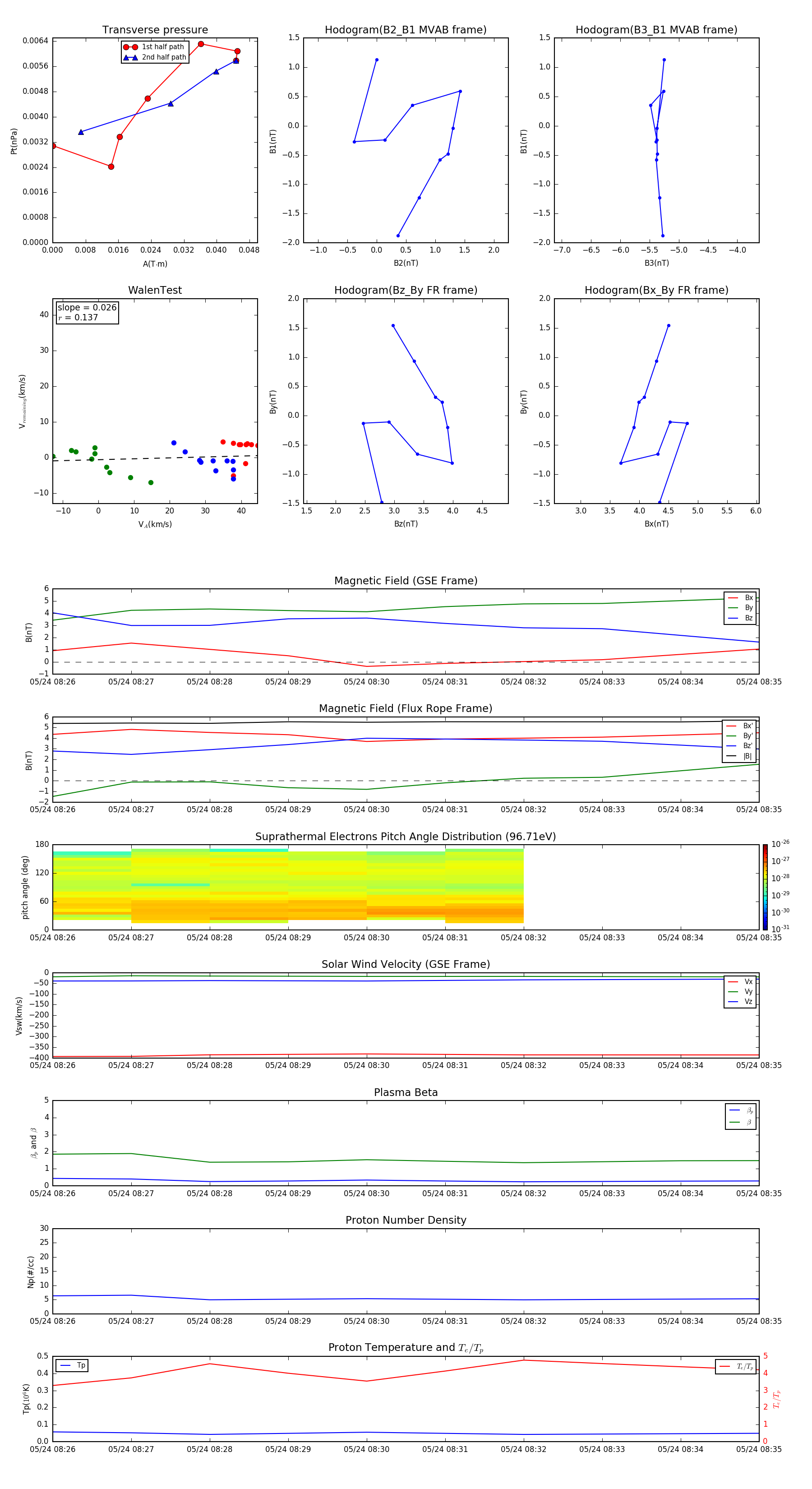812x1489 pixels.
Task: Click the 'βp and β' y-axis label
Action: coord(33,1143)
